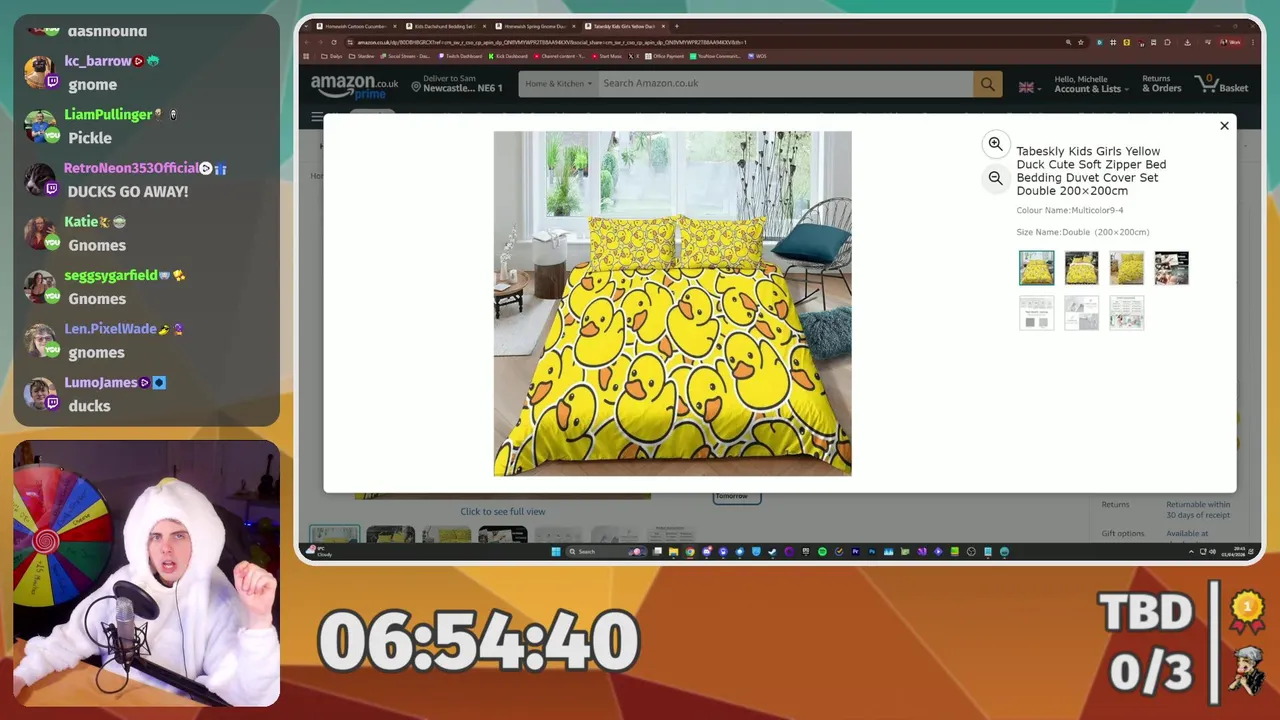Open the browser downloads icon
1280x720 pixels.
[1187, 42]
